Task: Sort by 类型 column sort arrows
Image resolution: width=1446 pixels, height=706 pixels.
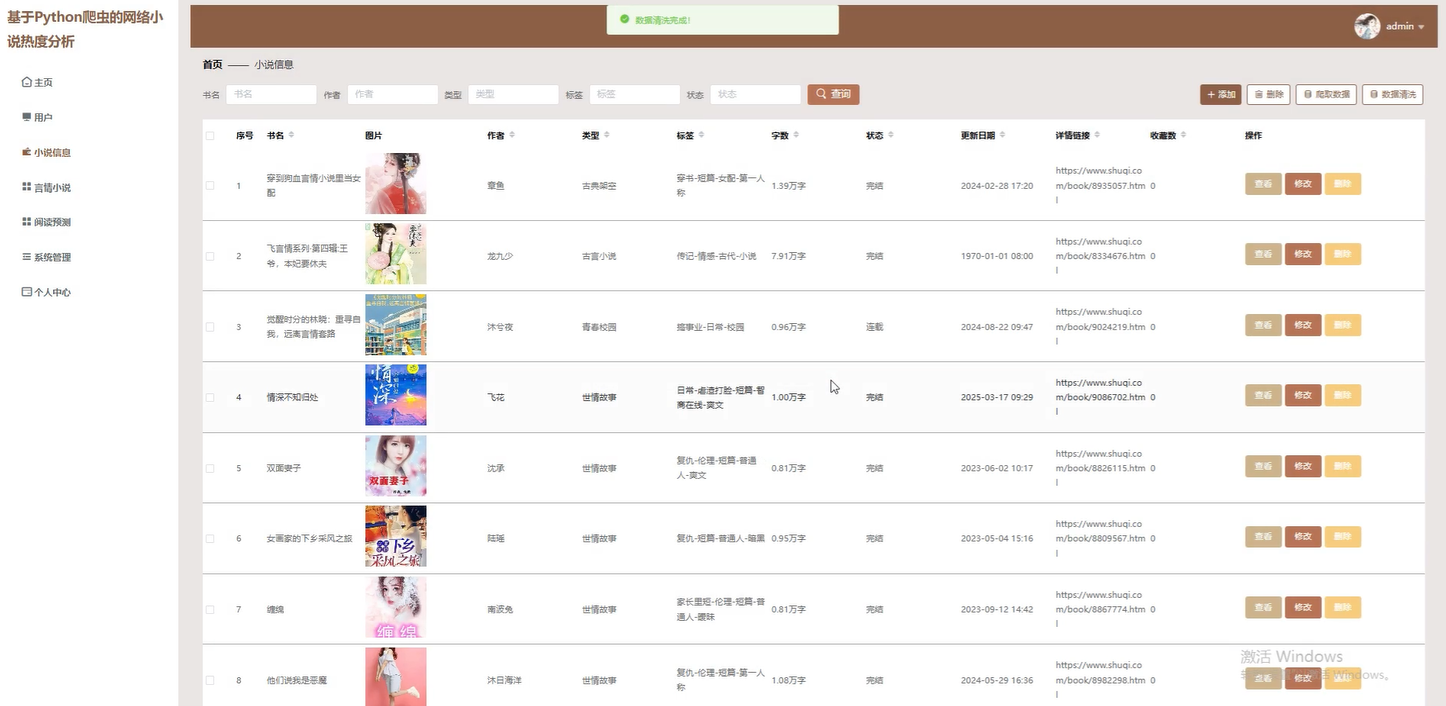Action: pos(607,135)
